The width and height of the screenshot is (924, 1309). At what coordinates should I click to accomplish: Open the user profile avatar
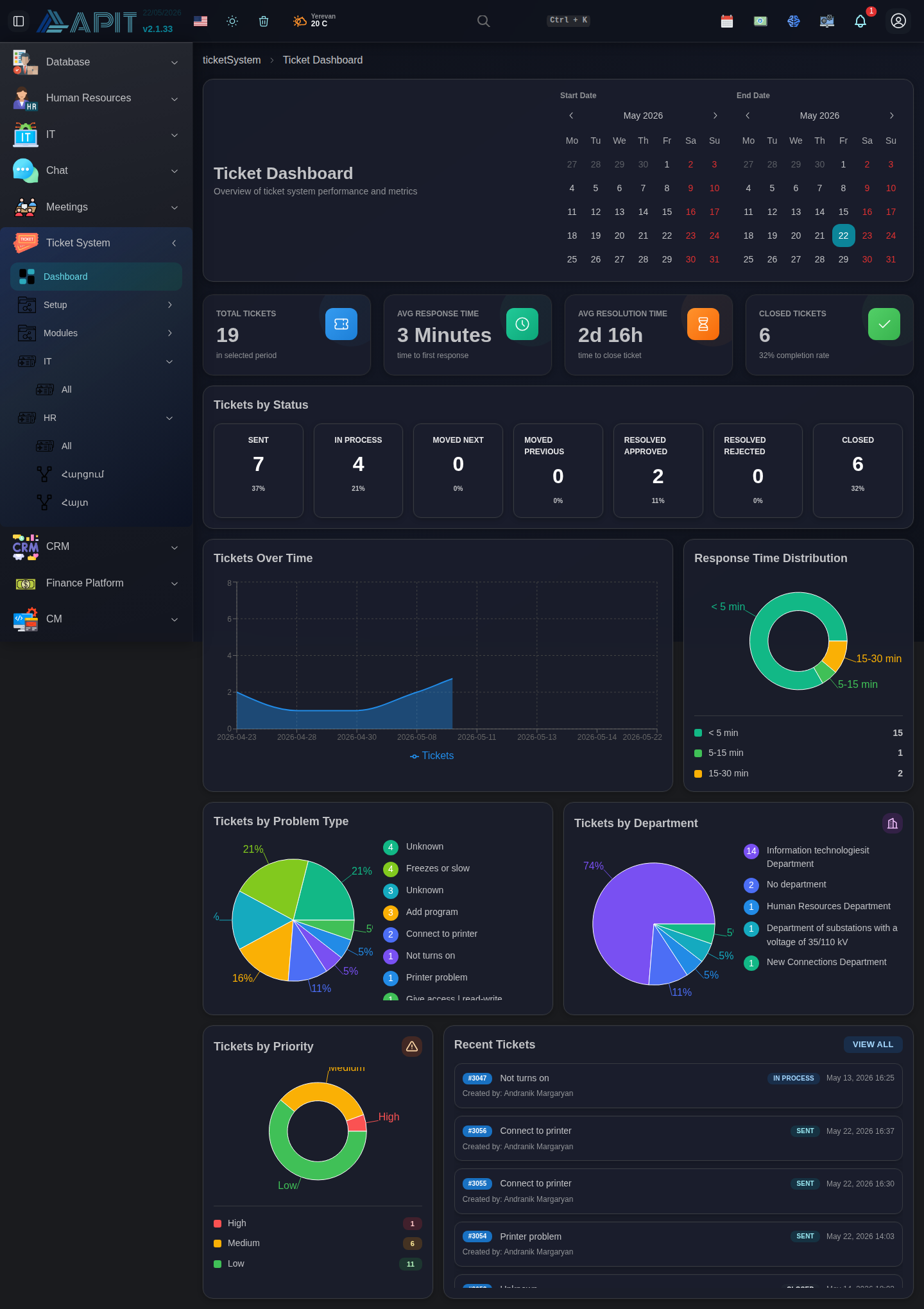898,21
